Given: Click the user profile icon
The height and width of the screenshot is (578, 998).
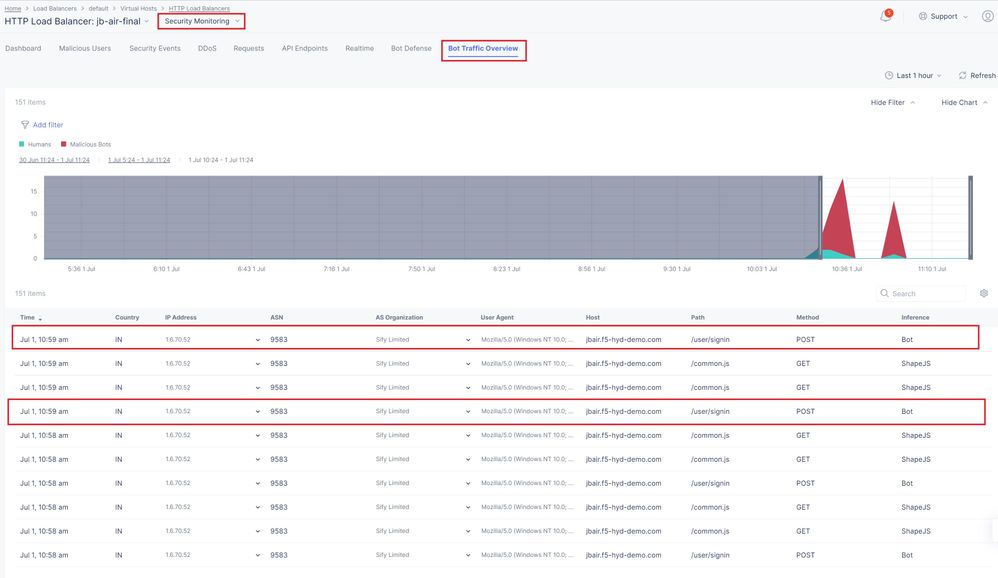Looking at the screenshot, I should coord(988,17).
